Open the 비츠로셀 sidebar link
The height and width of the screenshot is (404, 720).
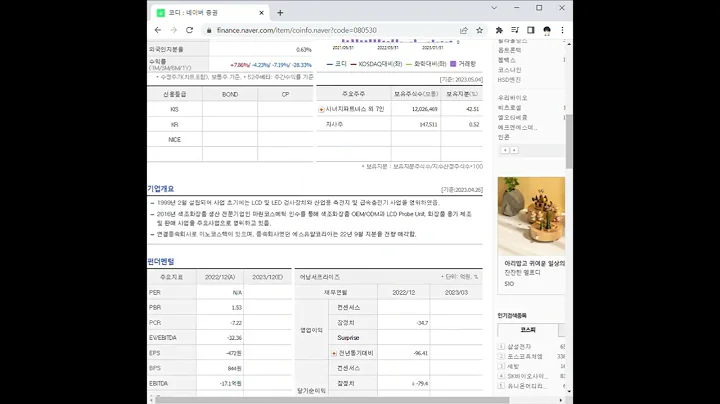[510, 108]
